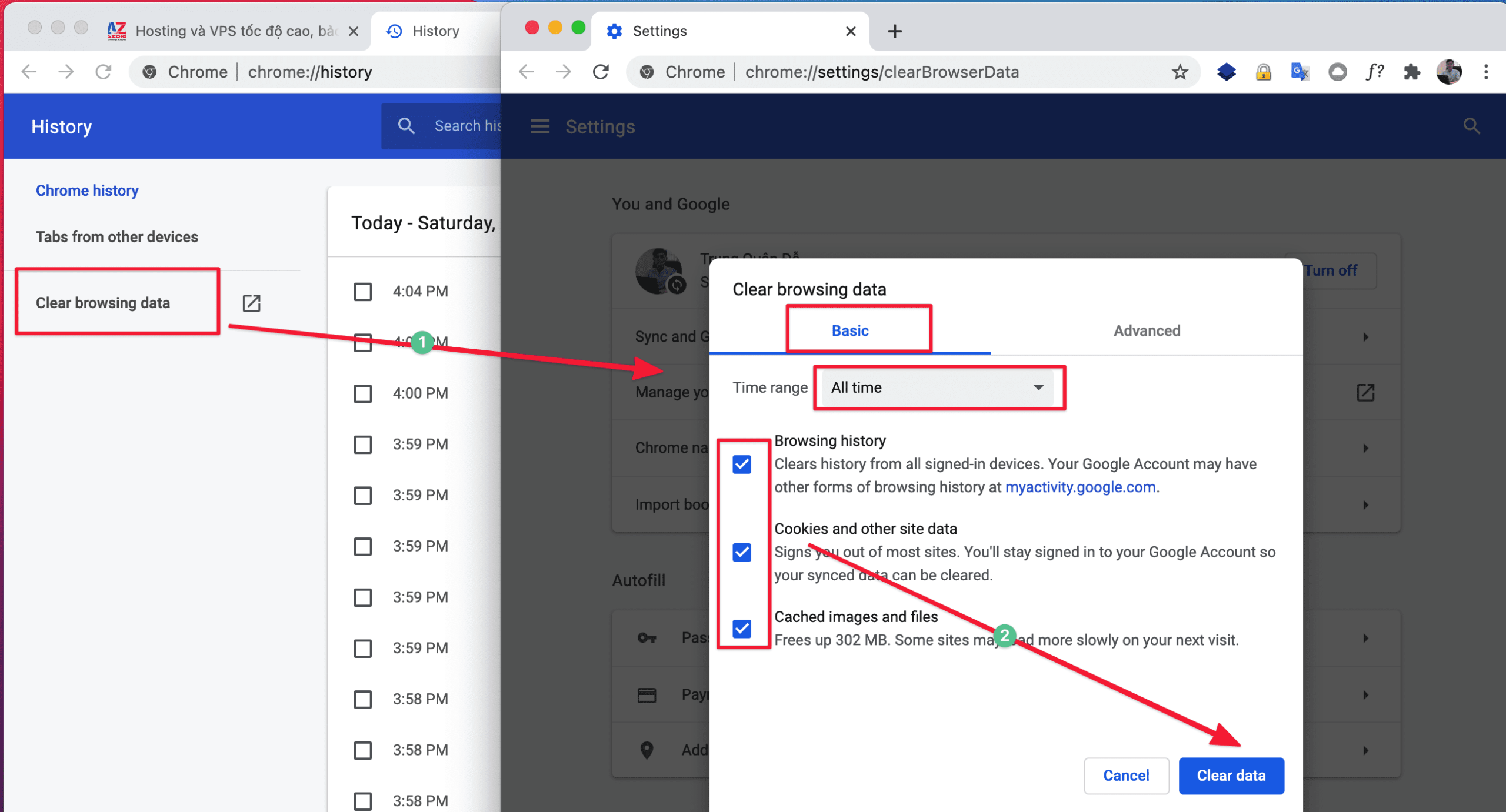The height and width of the screenshot is (812, 1506).
Task: Click the Addresses location pin icon
Action: click(x=647, y=750)
